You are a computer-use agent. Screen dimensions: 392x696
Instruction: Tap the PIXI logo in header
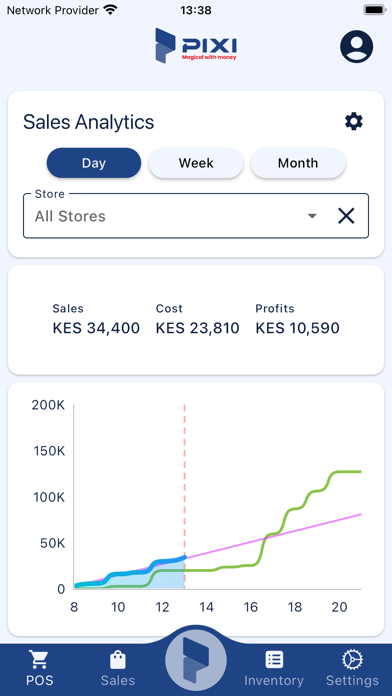click(196, 45)
